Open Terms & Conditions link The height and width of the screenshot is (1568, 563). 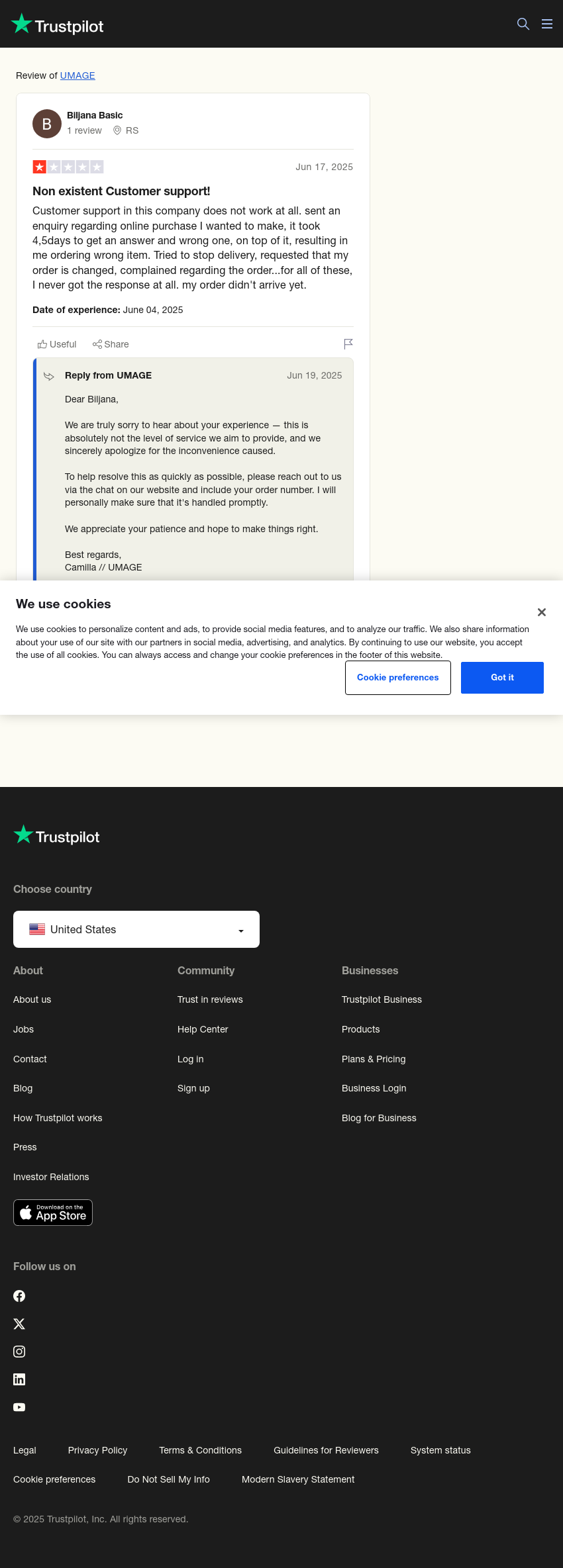pos(200,1450)
